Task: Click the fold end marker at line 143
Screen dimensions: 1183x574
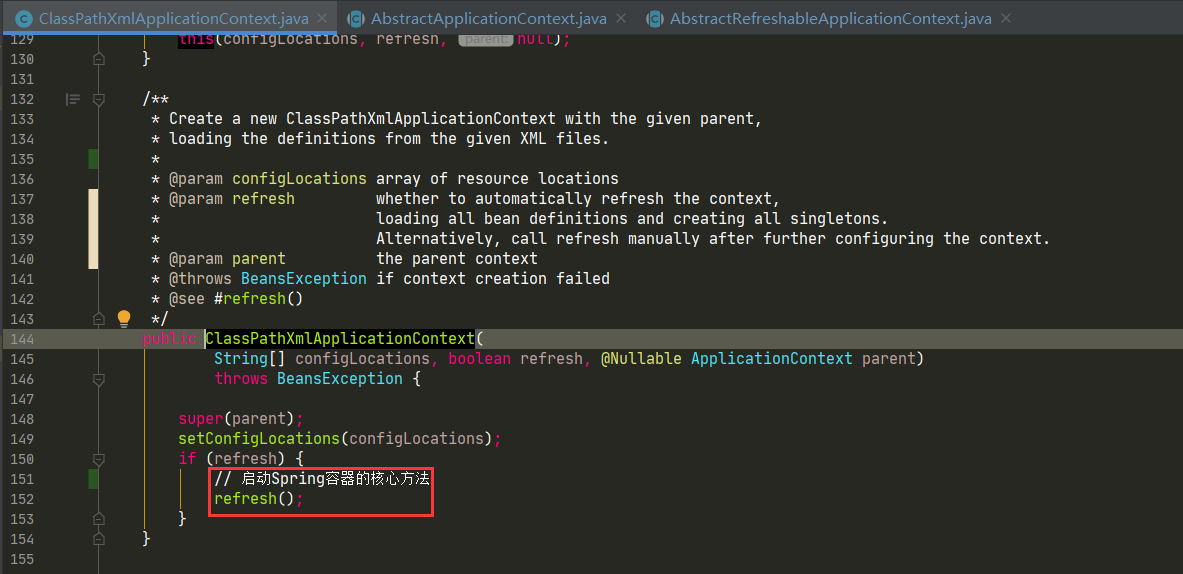Action: pyautogui.click(x=98, y=318)
